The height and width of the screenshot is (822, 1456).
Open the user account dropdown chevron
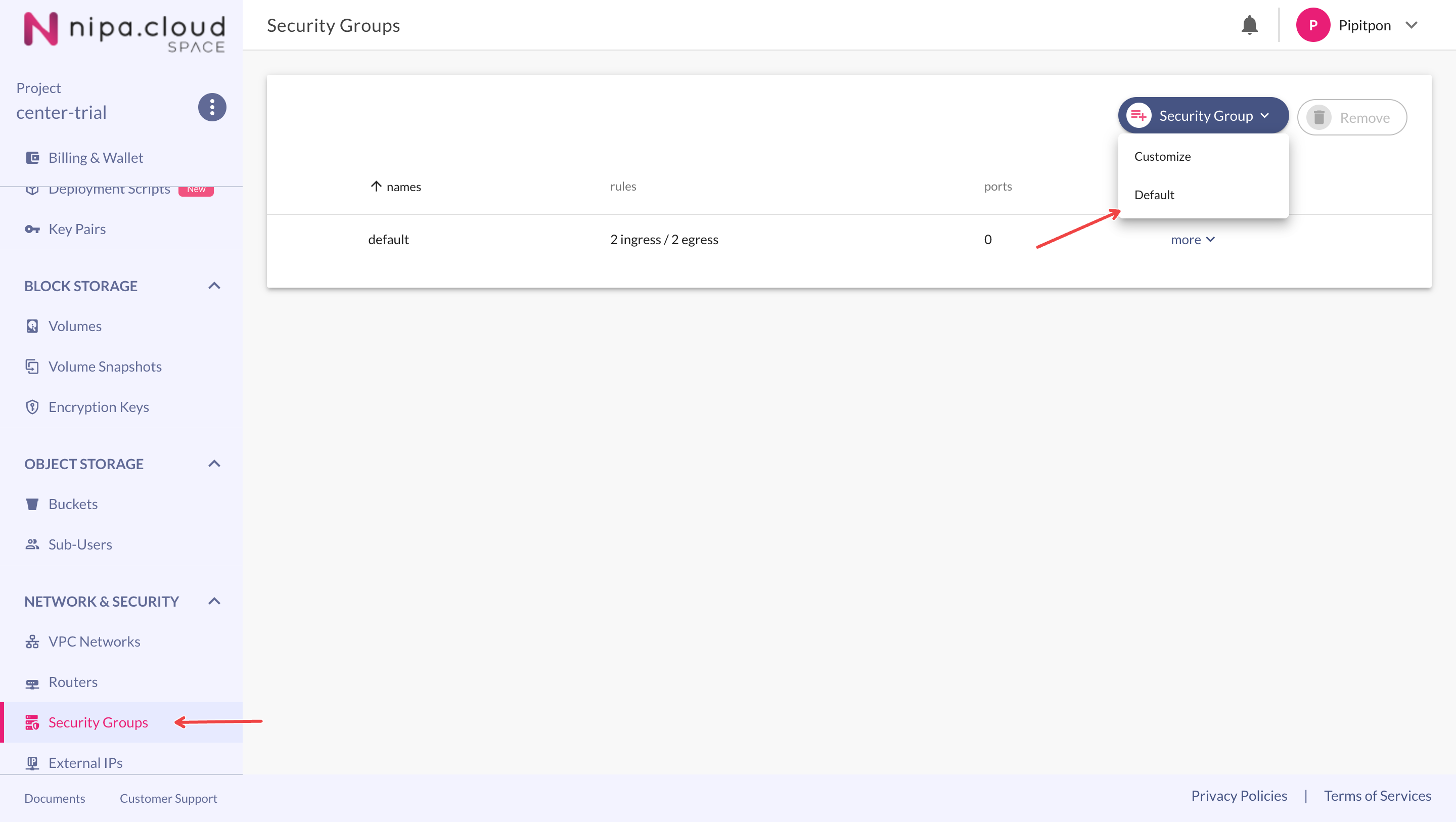(x=1412, y=25)
